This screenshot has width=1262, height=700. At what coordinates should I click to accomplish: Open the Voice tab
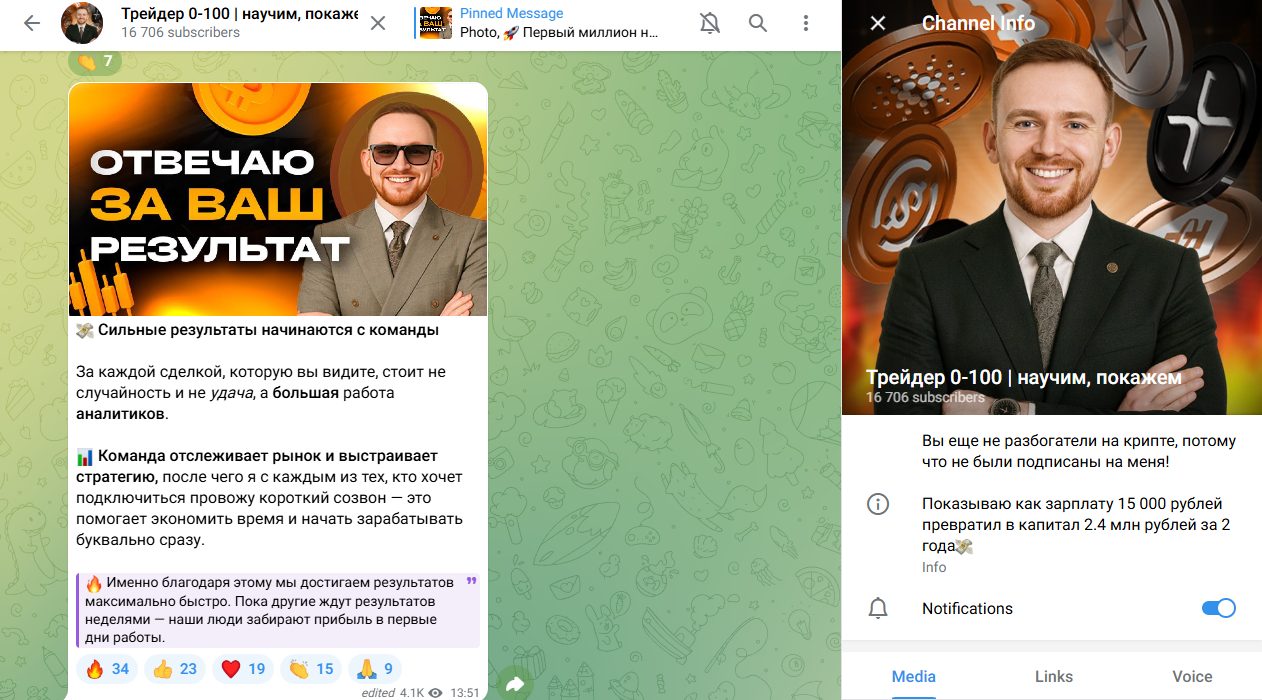tap(1192, 676)
